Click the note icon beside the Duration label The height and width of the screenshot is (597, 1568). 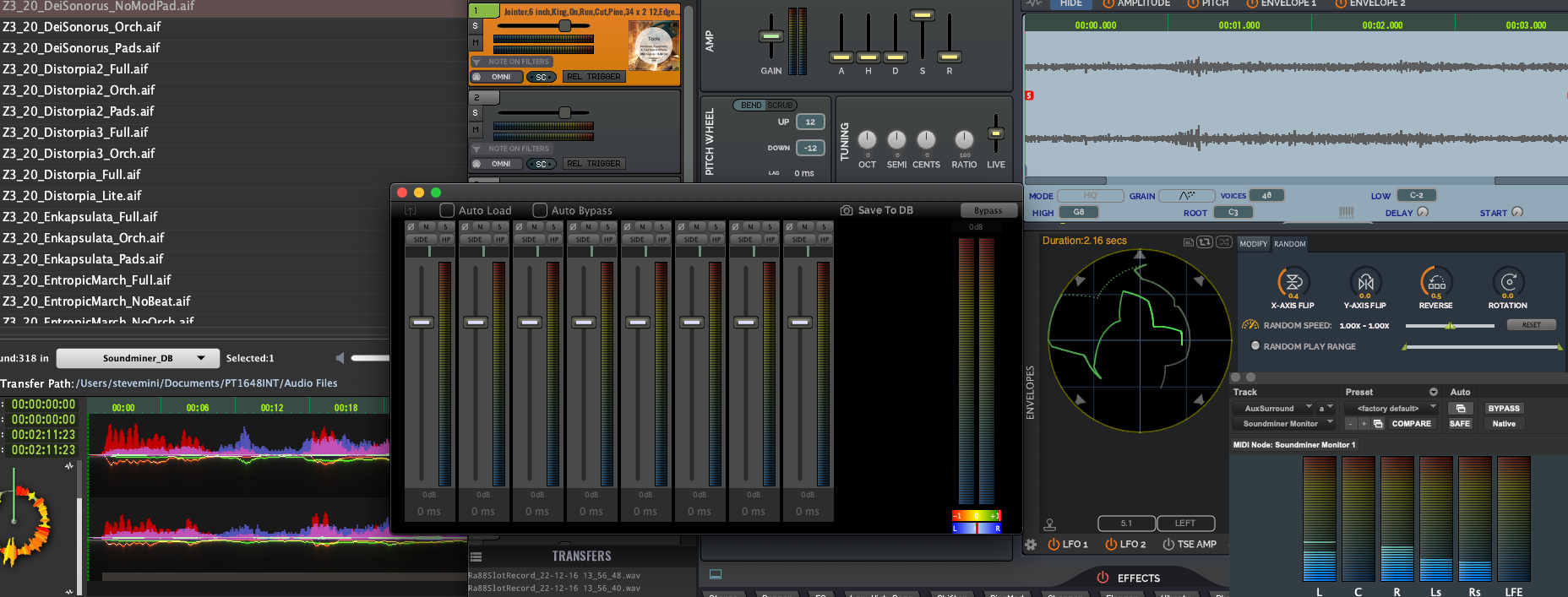(x=1188, y=242)
